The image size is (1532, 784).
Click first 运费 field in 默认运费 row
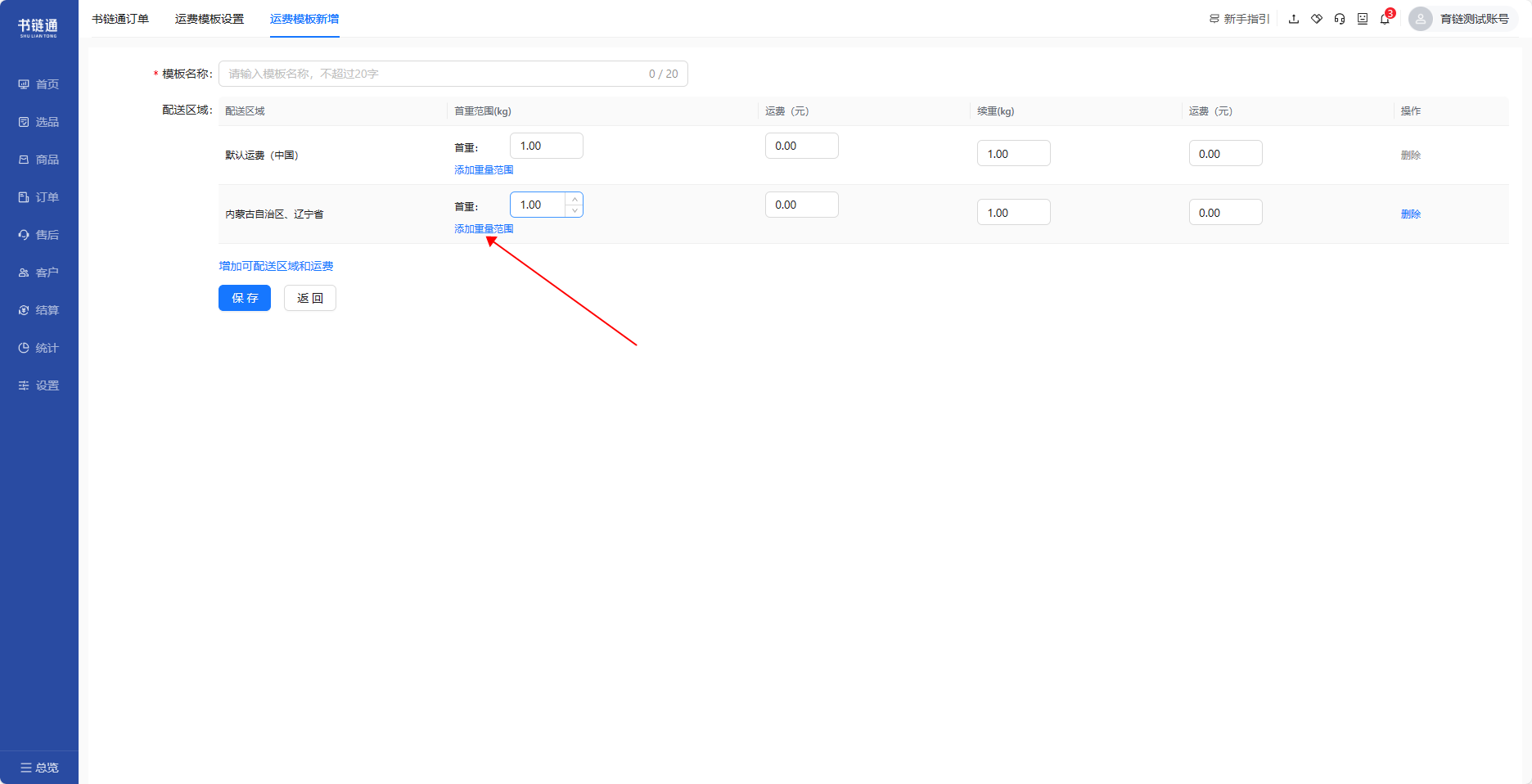click(802, 146)
